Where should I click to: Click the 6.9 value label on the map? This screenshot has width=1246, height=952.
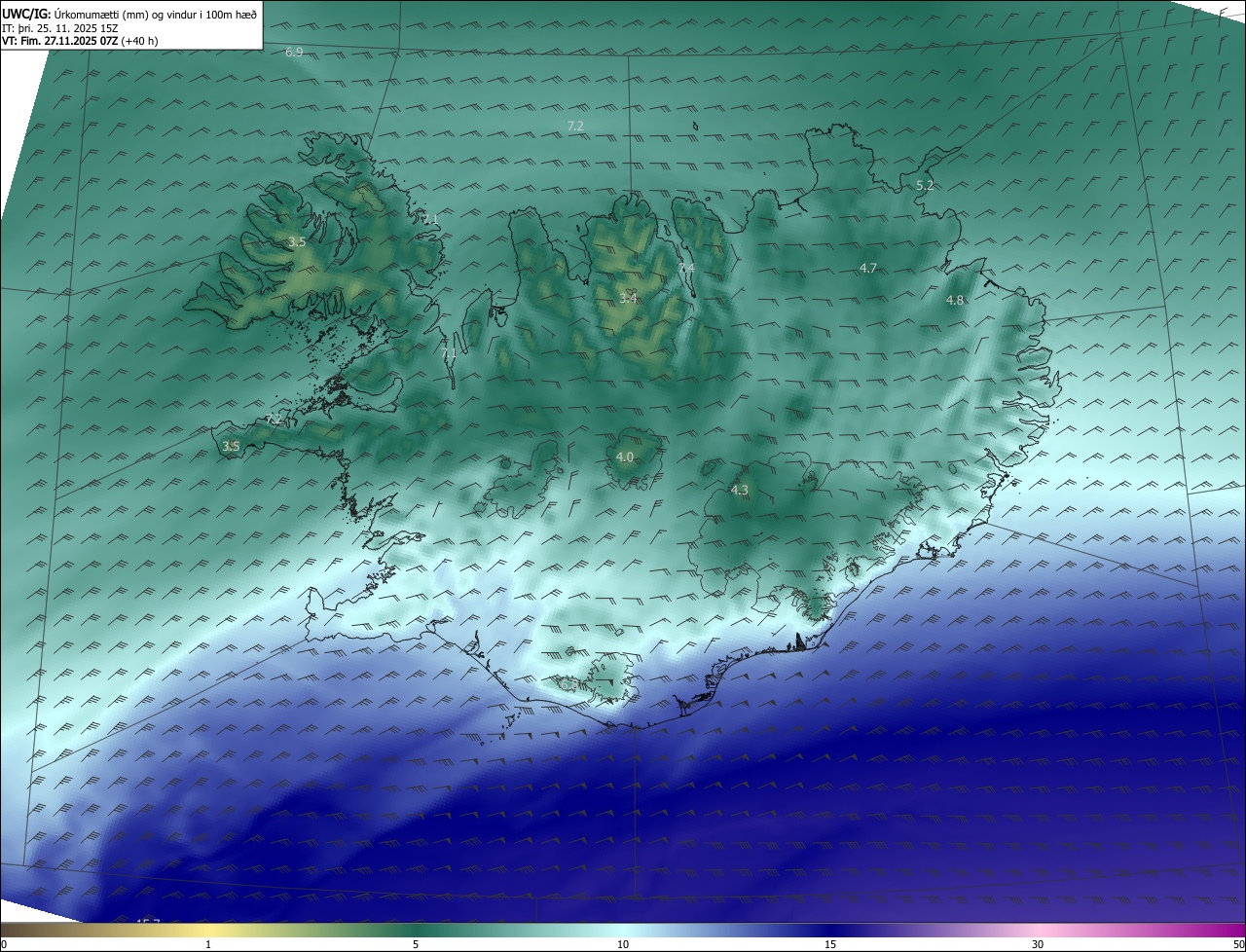point(294,52)
